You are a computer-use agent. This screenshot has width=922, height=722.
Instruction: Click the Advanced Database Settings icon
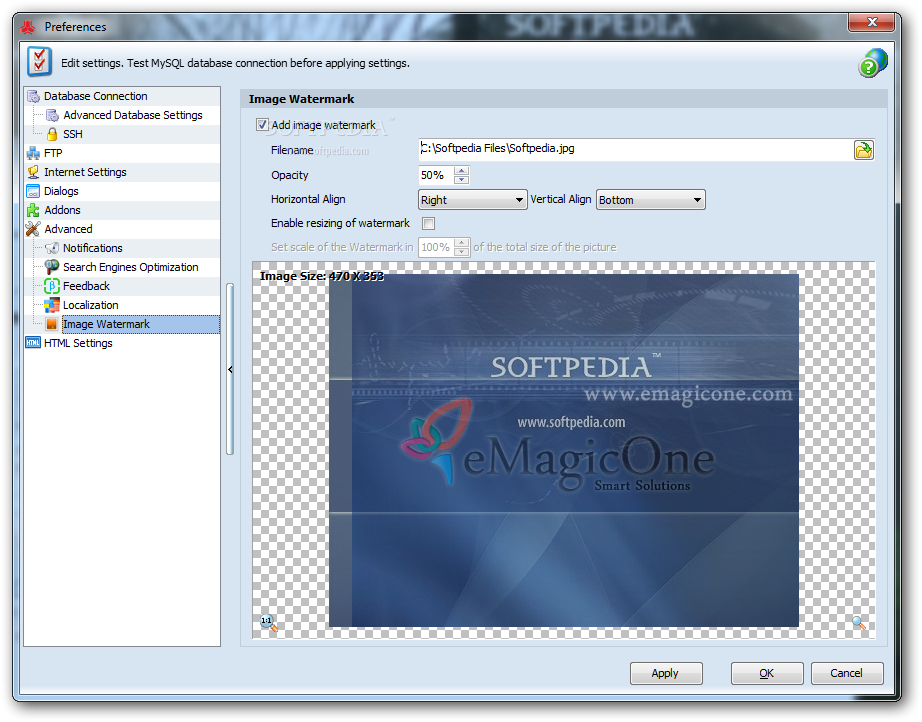(x=52, y=115)
